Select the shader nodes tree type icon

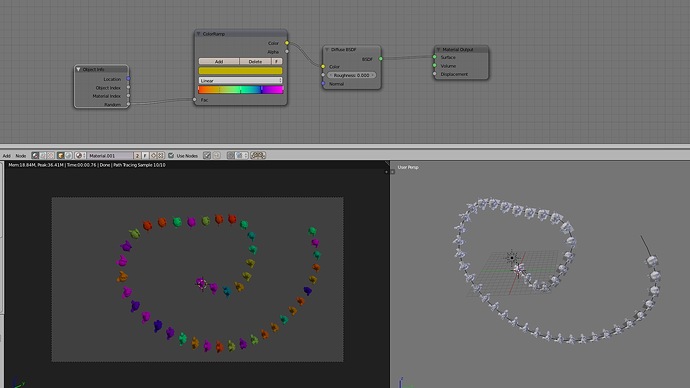click(35, 155)
